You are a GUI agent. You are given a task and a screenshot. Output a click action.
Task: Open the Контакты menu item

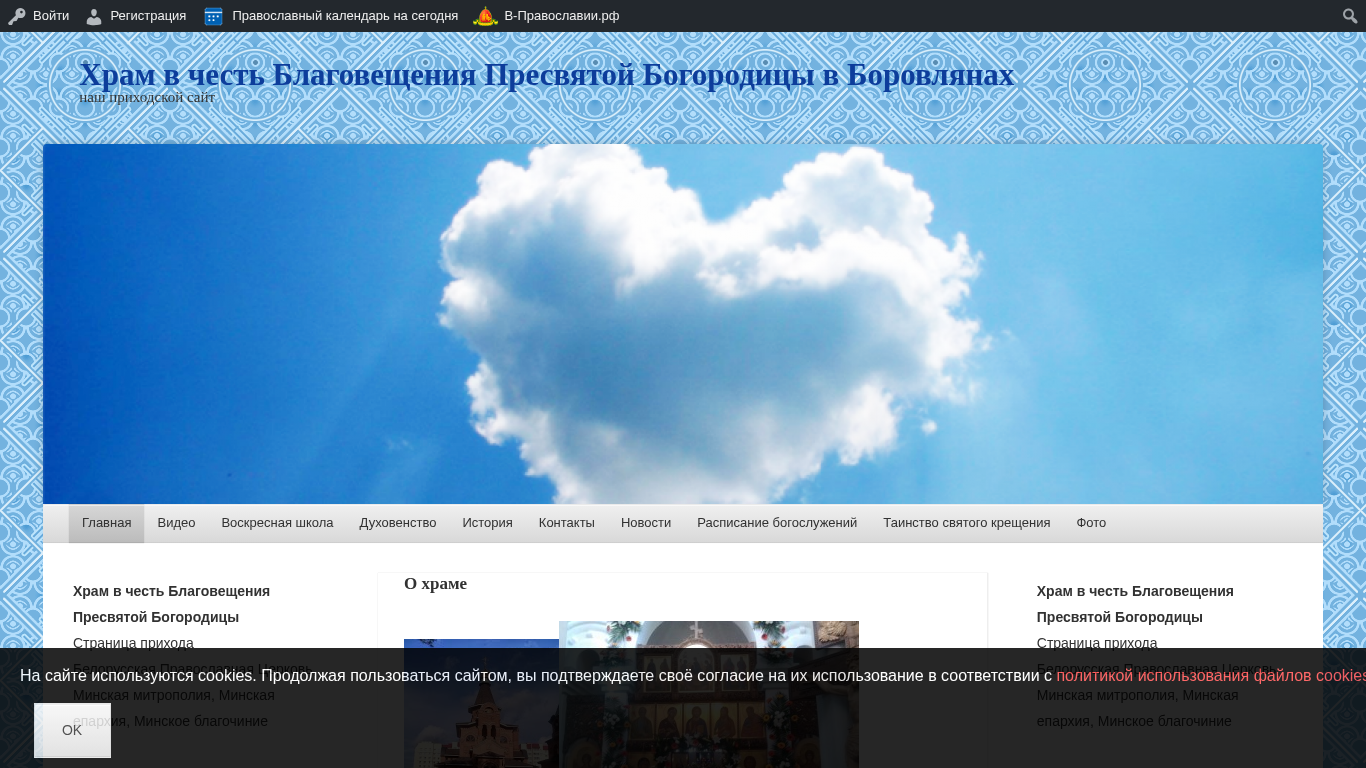(567, 523)
